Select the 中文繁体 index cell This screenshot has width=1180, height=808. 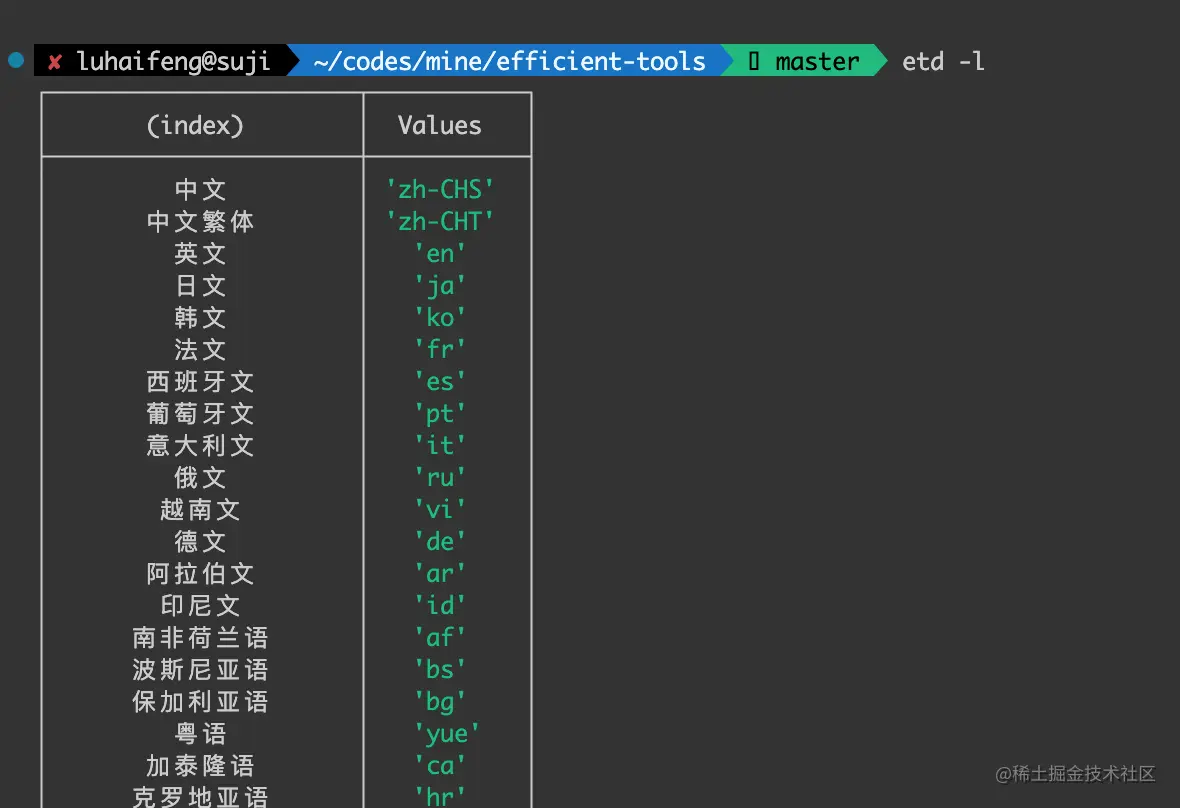point(200,221)
